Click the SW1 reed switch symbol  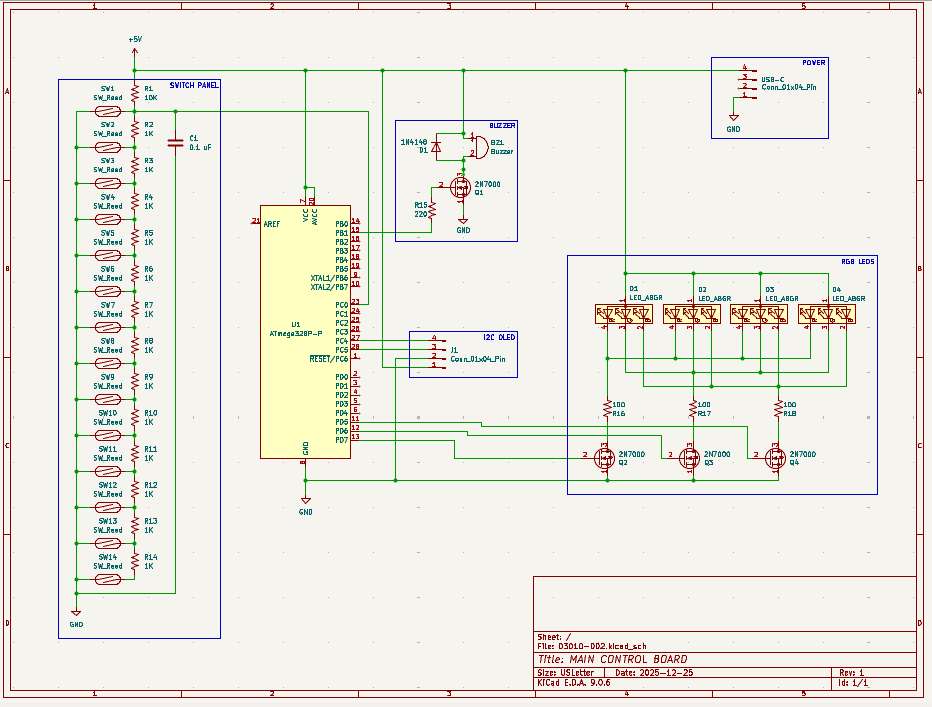click(x=107, y=112)
